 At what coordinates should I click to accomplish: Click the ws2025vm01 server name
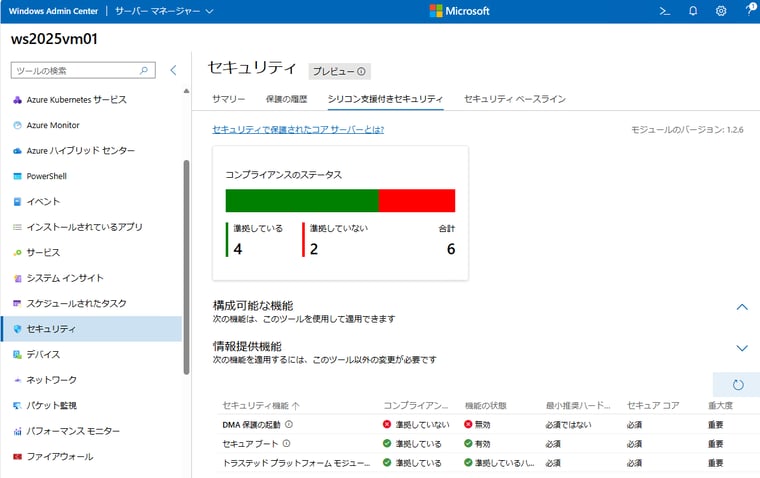pos(54,39)
